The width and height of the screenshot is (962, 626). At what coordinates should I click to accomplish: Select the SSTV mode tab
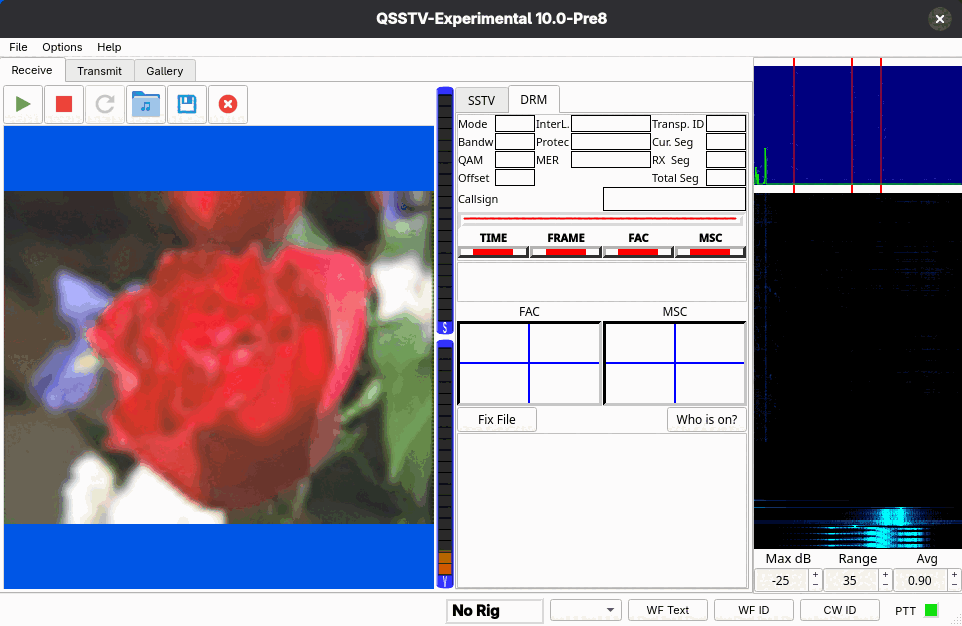click(x=482, y=101)
